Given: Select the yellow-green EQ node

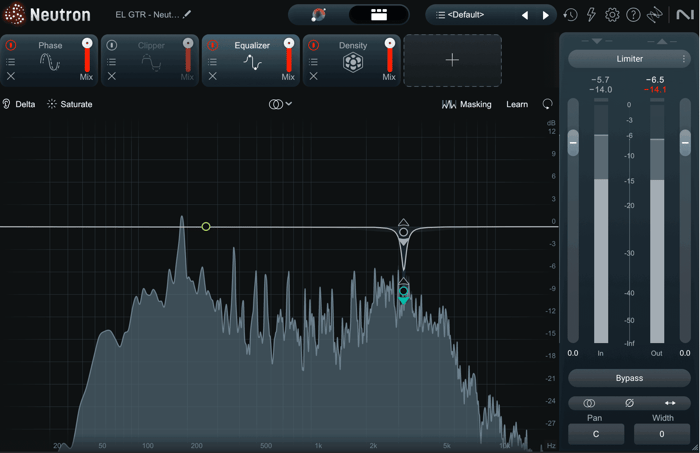Looking at the screenshot, I should (206, 227).
